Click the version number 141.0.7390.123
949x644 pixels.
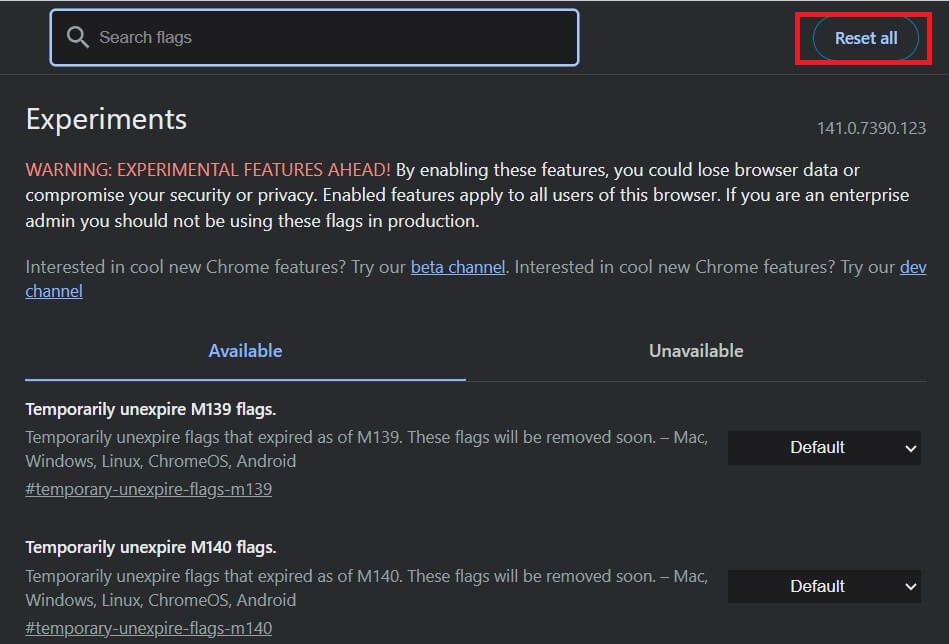871,128
